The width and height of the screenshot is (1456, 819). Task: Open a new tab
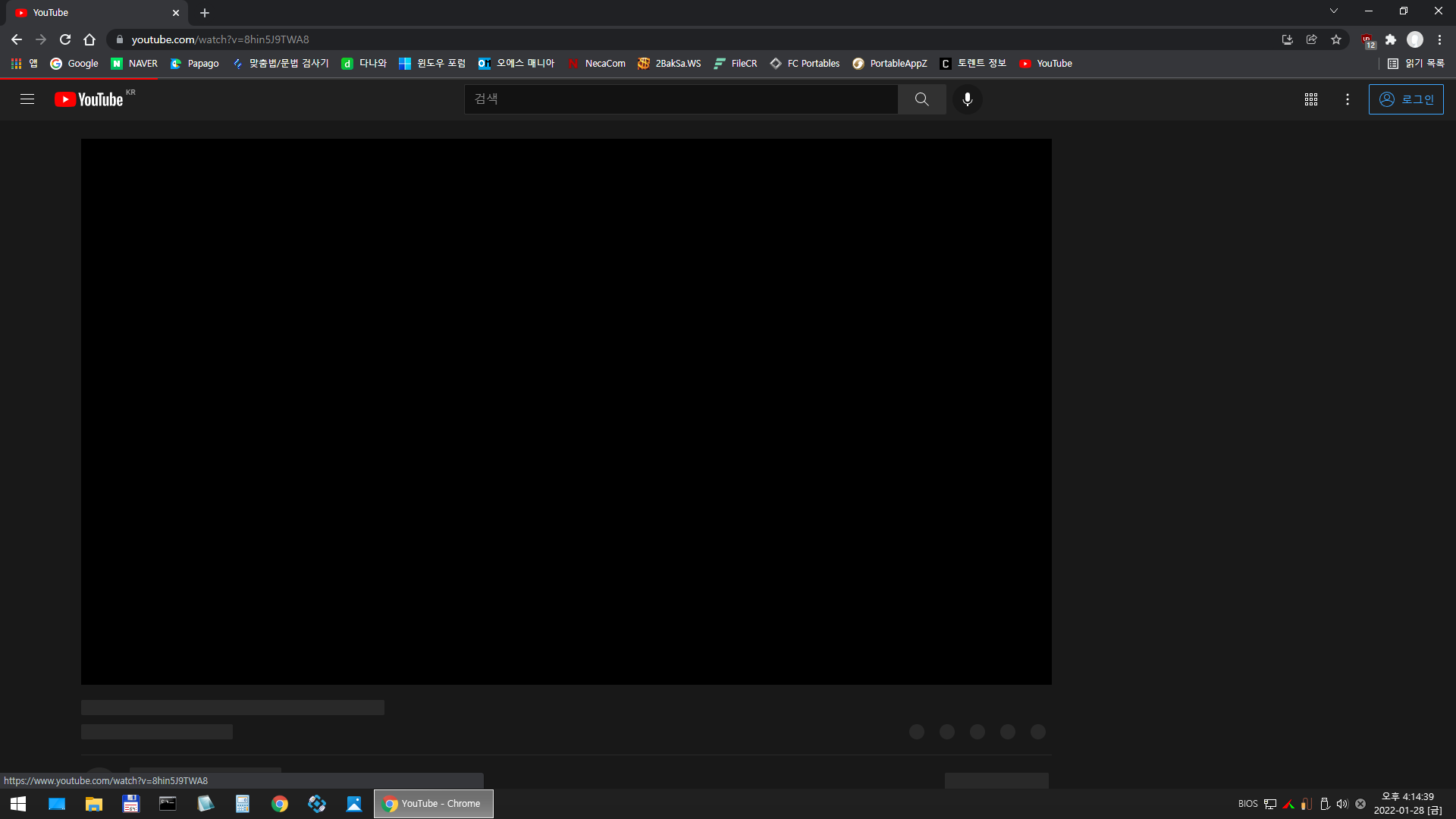point(205,13)
